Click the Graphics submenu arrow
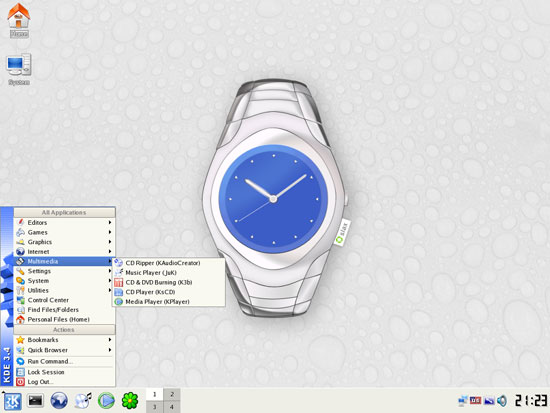550x413 pixels. (110, 242)
